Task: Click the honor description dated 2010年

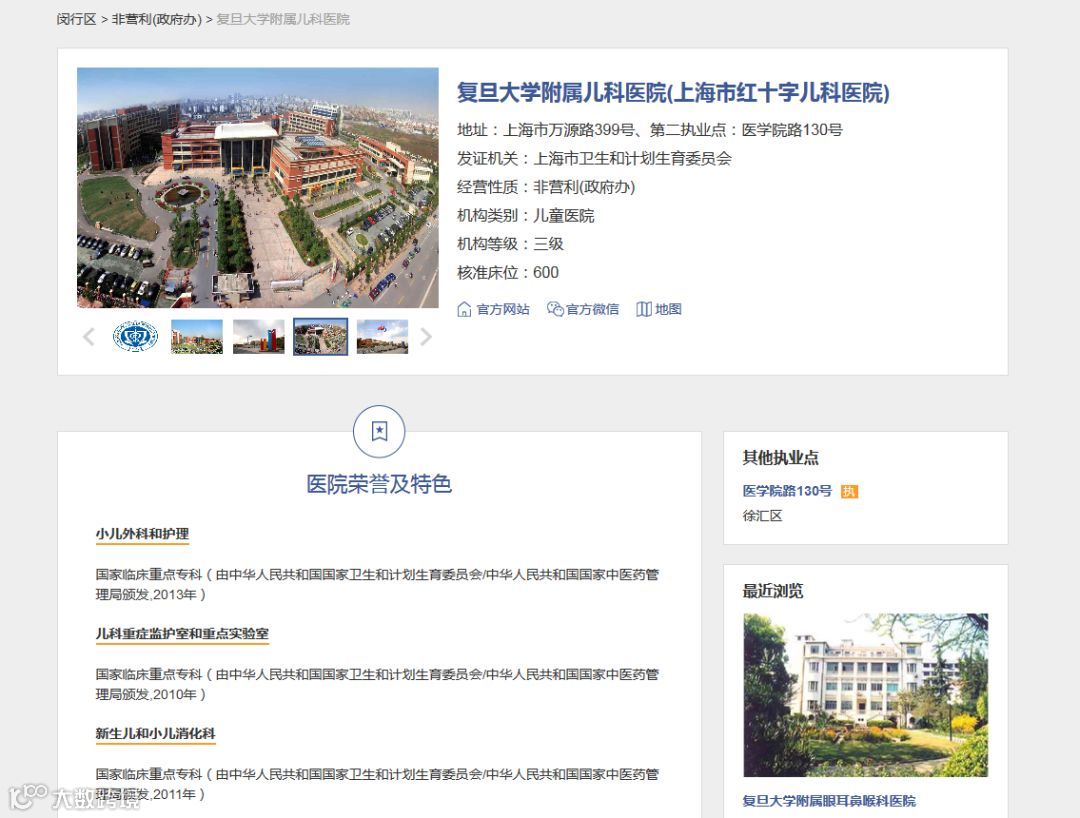Action: 377,684
